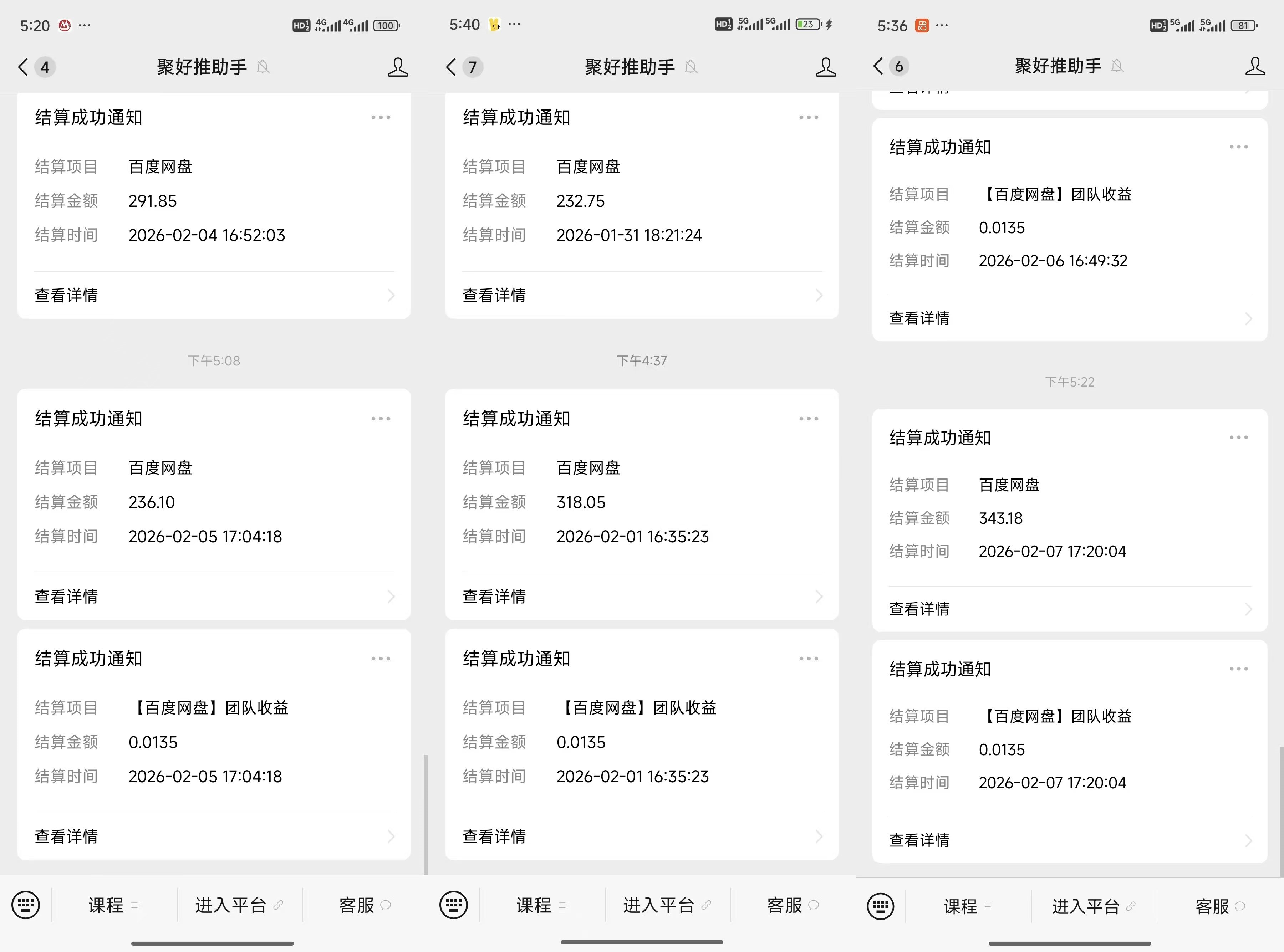Image resolution: width=1284 pixels, height=952 pixels.
Task: Tap keyboard icon in middle screen bottom bar
Action: point(454,905)
